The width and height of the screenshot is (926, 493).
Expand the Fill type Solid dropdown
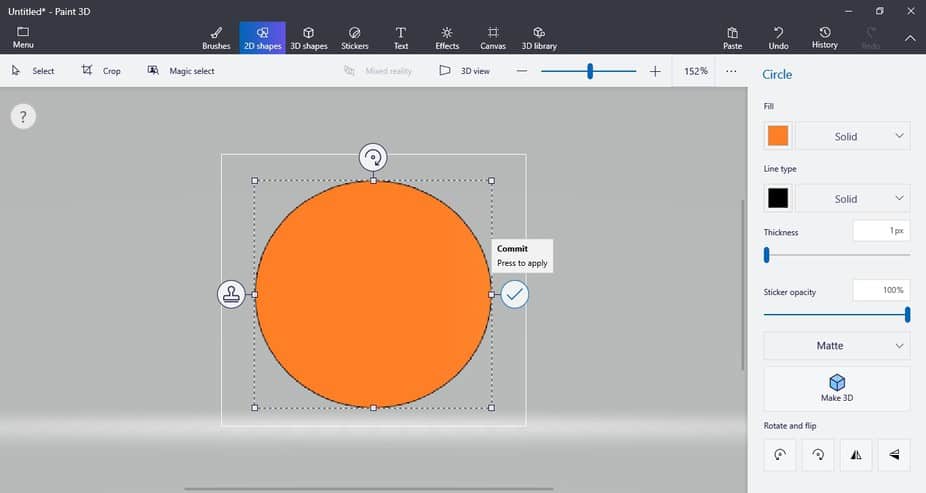852,136
